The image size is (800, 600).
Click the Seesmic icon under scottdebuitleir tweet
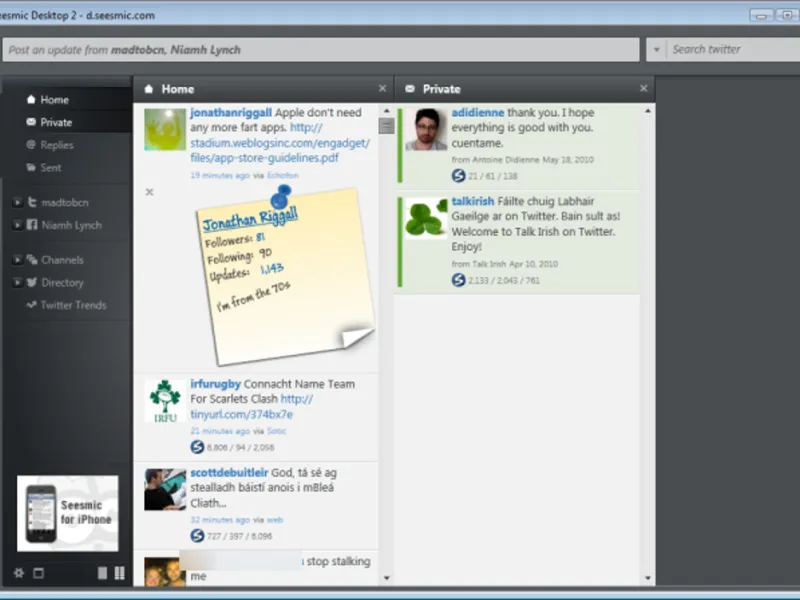click(197, 536)
